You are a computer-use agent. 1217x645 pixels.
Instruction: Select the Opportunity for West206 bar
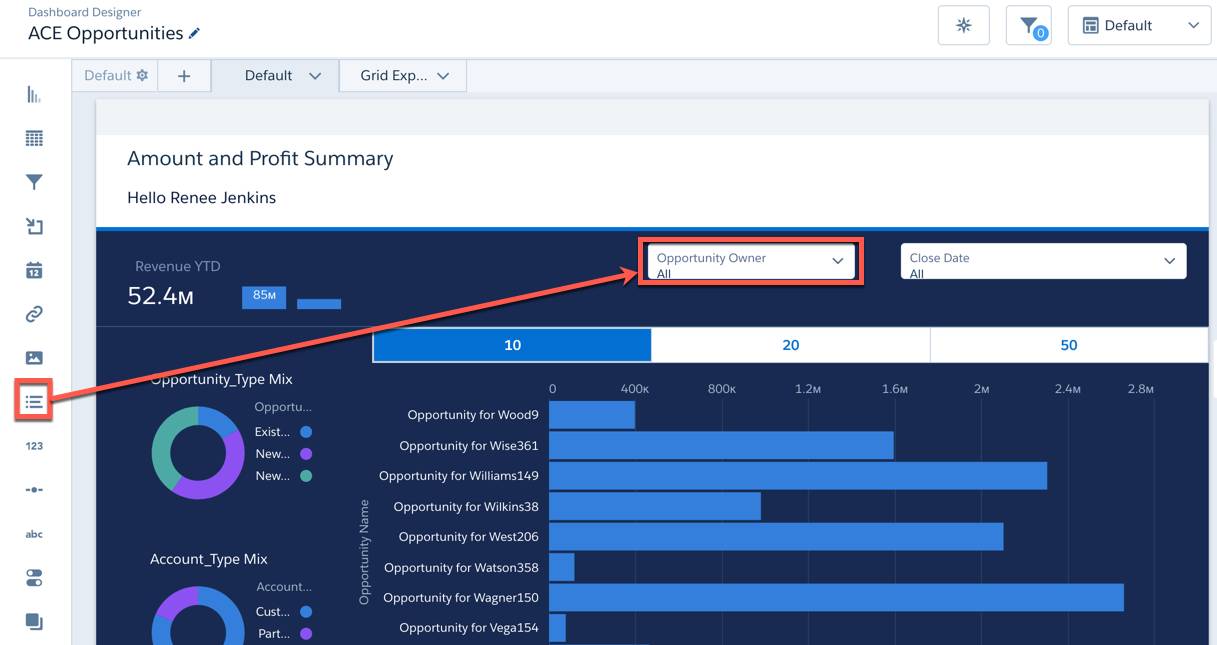click(x=776, y=537)
